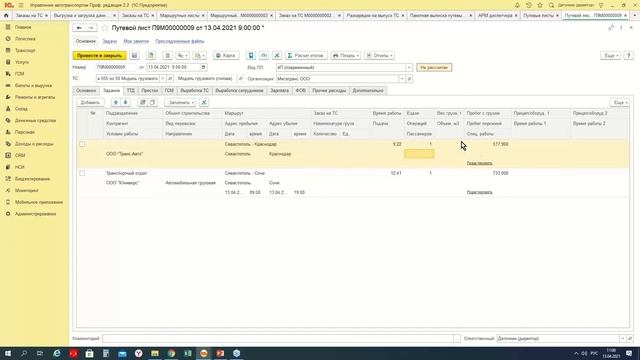Click the teal phone icon in the toolbar

251,56
